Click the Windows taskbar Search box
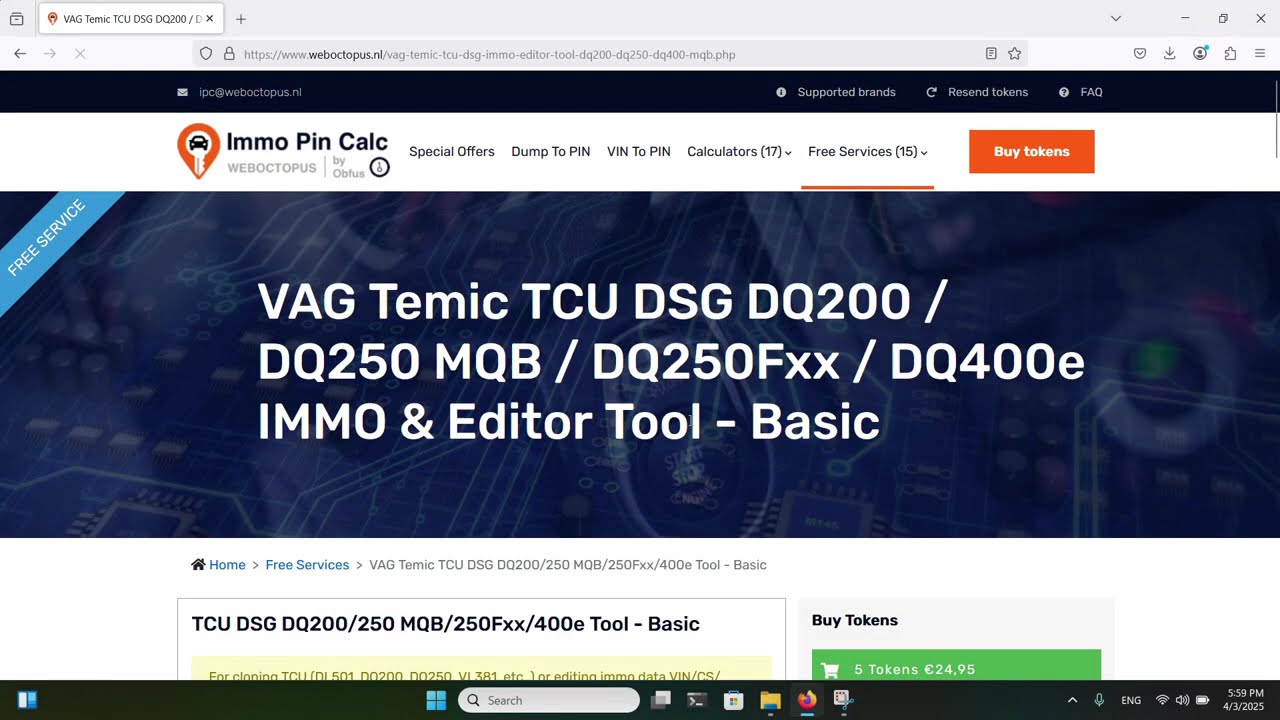 pyautogui.click(x=549, y=700)
